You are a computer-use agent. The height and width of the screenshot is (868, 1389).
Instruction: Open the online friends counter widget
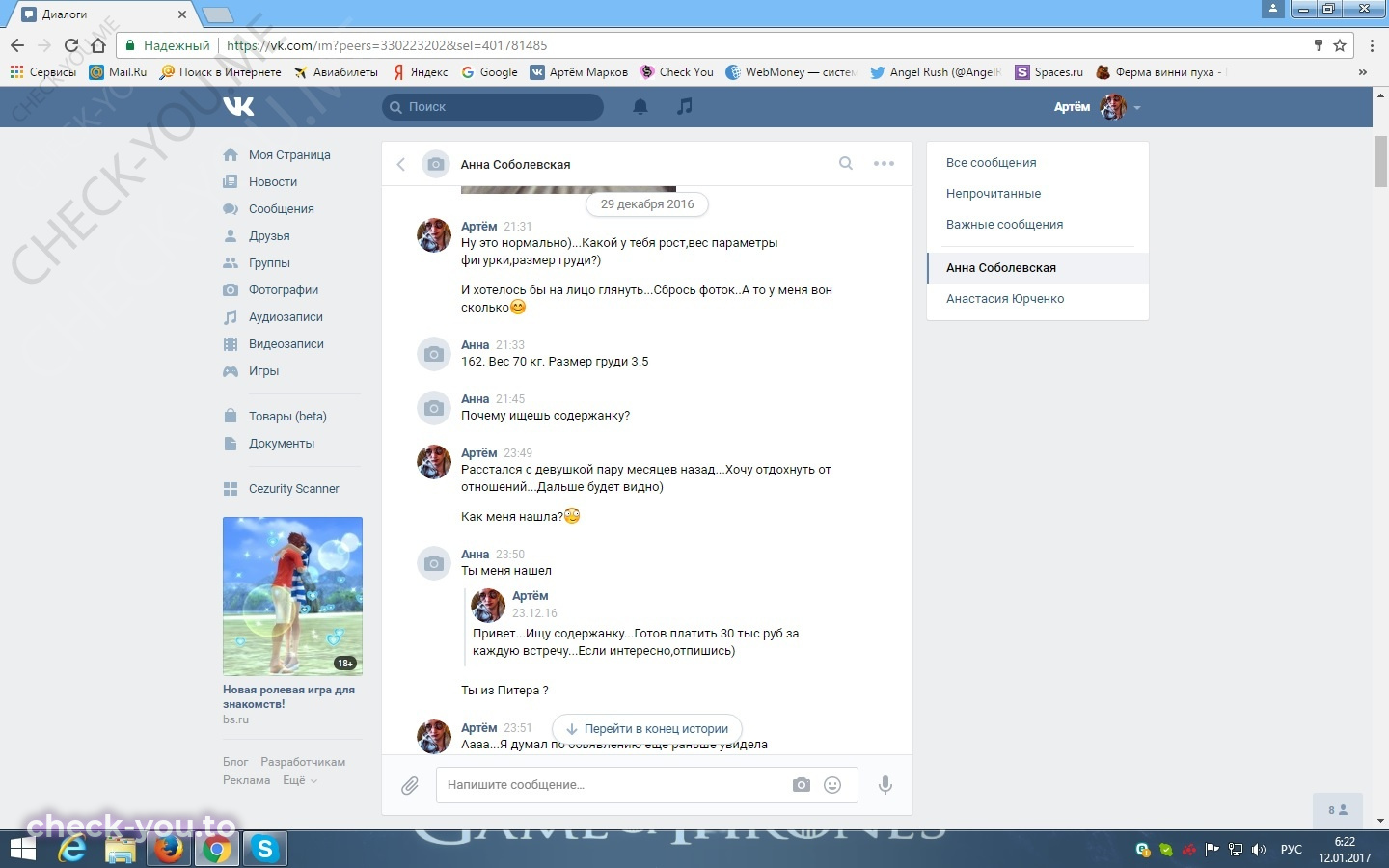click(x=1338, y=810)
